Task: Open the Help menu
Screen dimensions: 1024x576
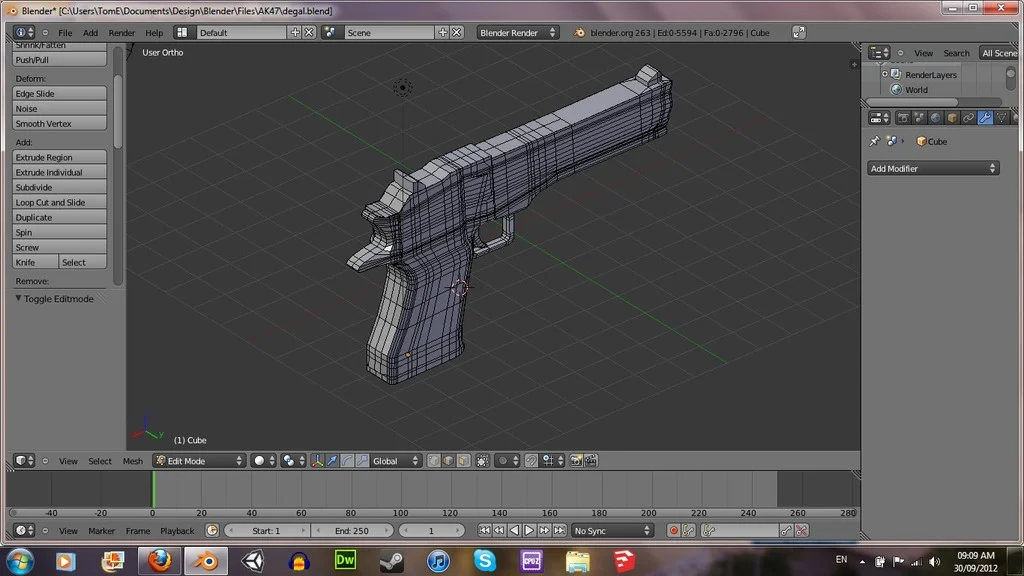Action: 154,33
